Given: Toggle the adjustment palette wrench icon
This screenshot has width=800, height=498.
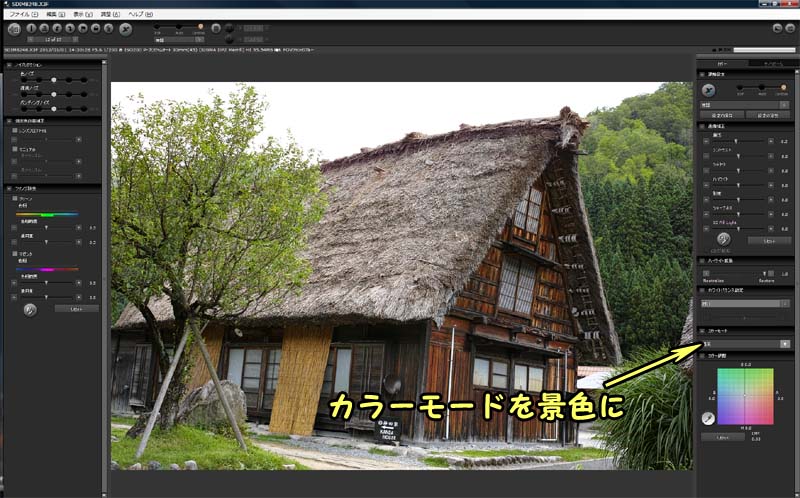Looking at the screenshot, I should (126, 29).
